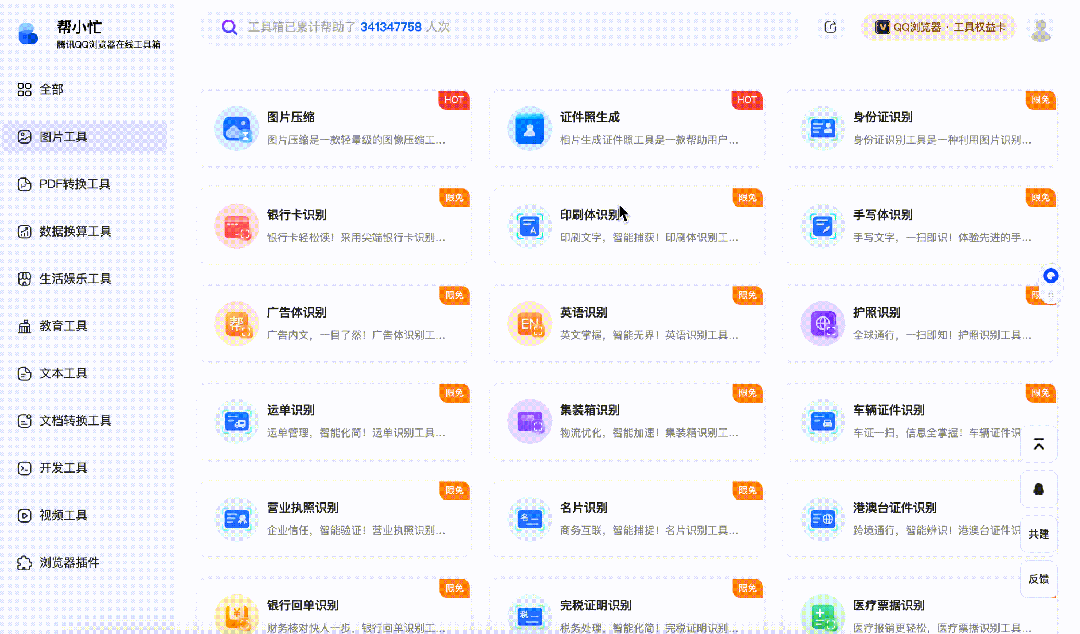Image resolution: width=1080 pixels, height=634 pixels.
Task: Click the share icon in top bar
Action: [830, 27]
